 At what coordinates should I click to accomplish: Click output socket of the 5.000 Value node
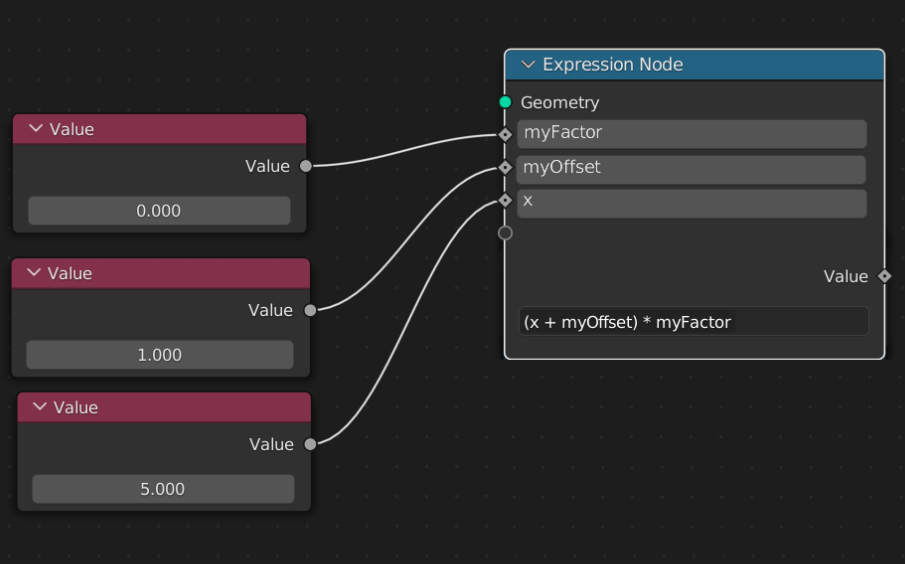click(310, 444)
